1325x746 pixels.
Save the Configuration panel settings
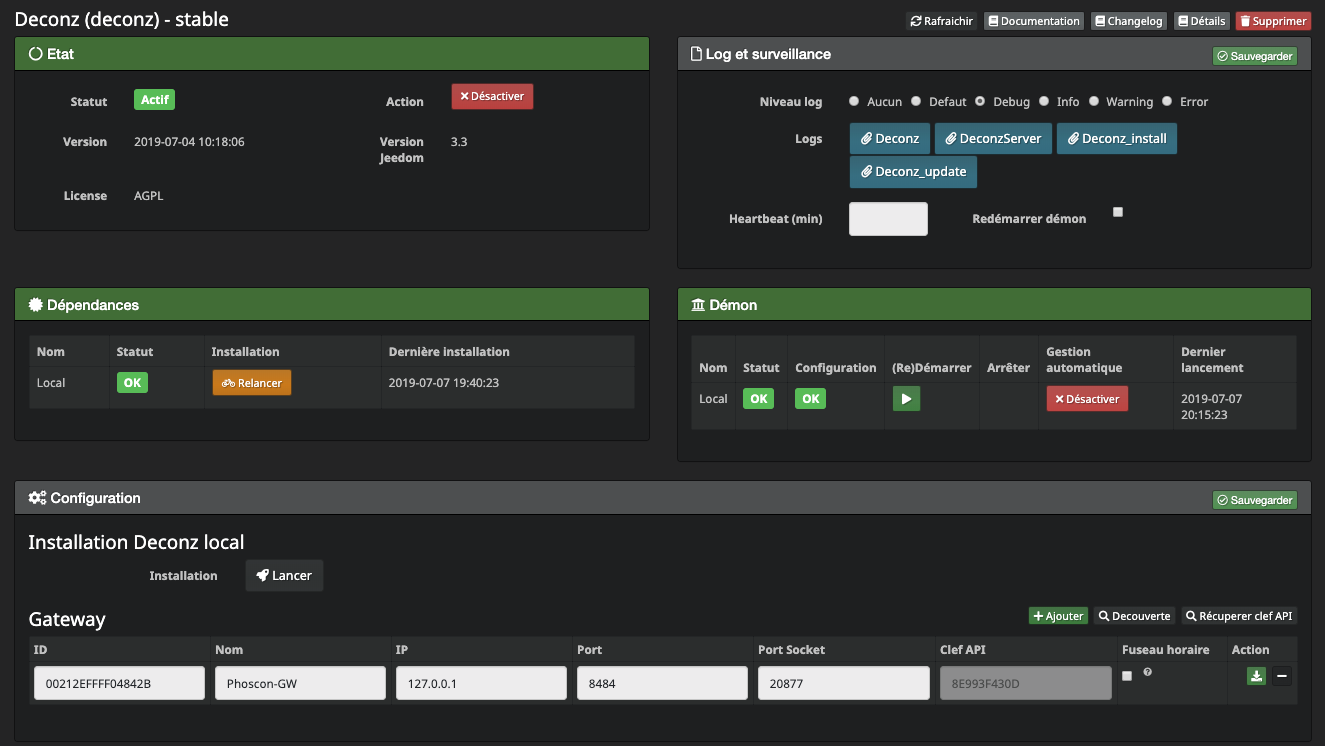click(x=1255, y=500)
